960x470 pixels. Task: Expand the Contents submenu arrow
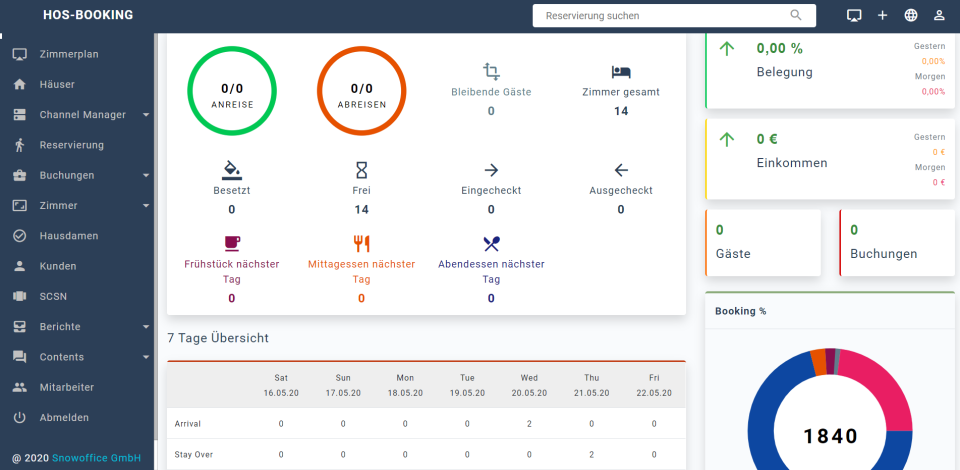[x=146, y=357]
